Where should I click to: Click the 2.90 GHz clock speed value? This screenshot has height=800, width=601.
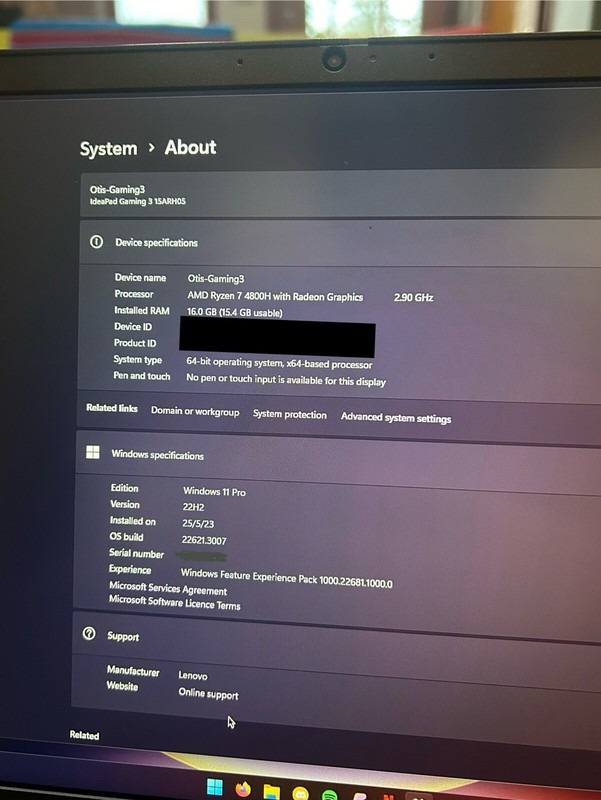click(413, 297)
